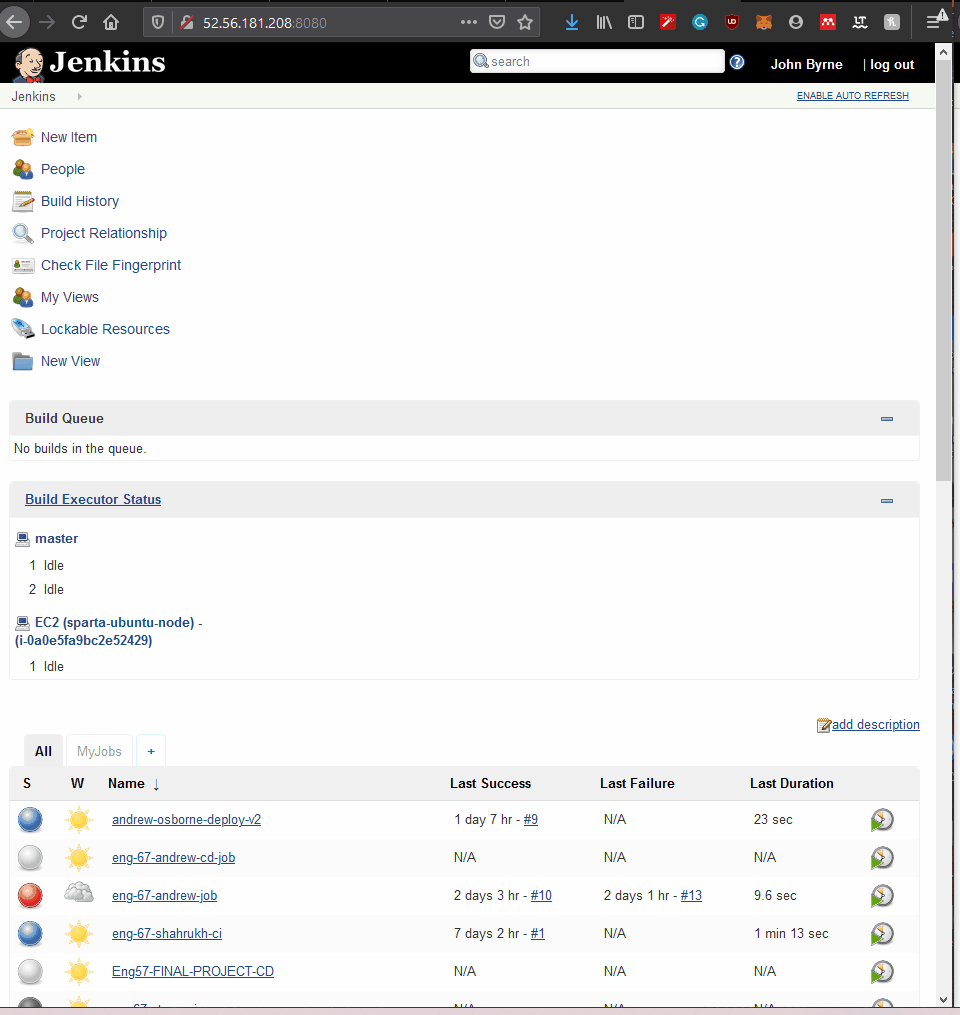Schedule a build for eng-67-shahrukh-ci
Viewport: 960px width, 1015px height.
pos(882,933)
